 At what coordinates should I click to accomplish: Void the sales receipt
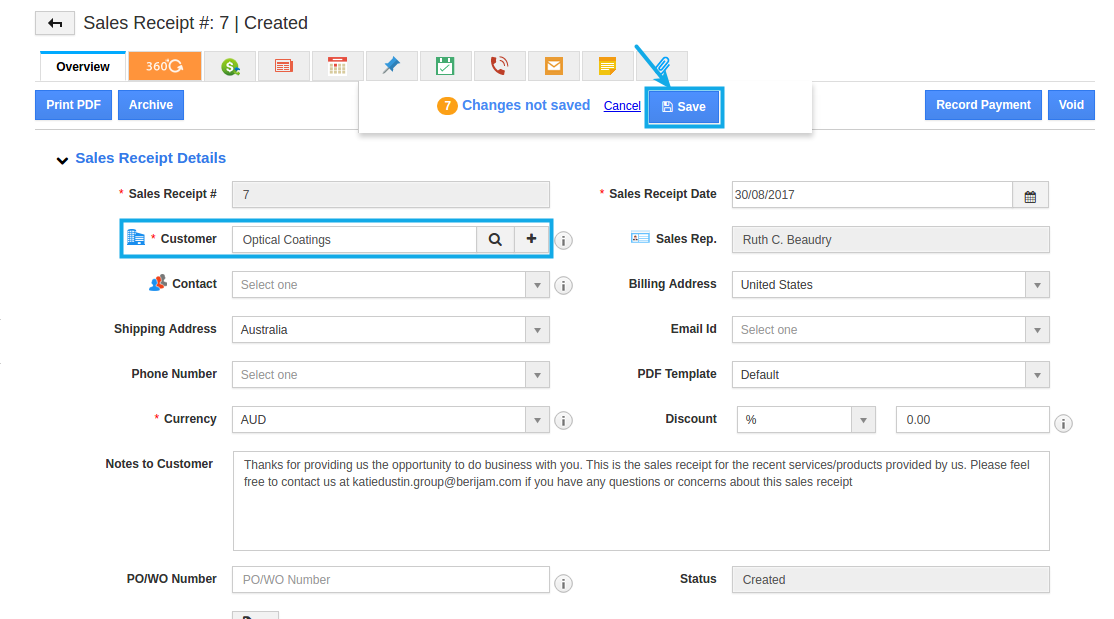(1071, 104)
